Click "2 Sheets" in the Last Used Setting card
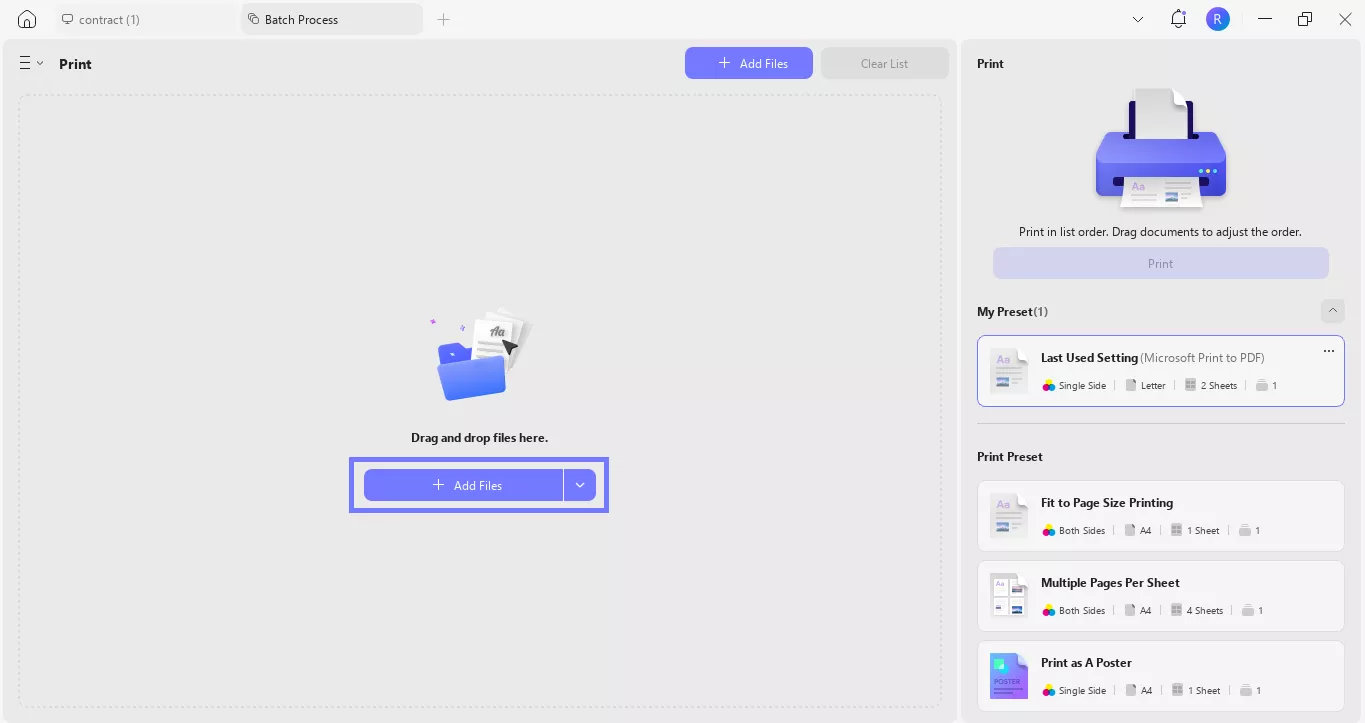 click(1218, 386)
